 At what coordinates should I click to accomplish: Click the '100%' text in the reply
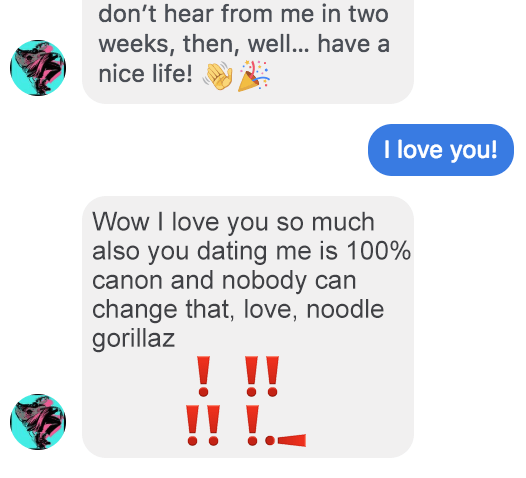(x=378, y=251)
